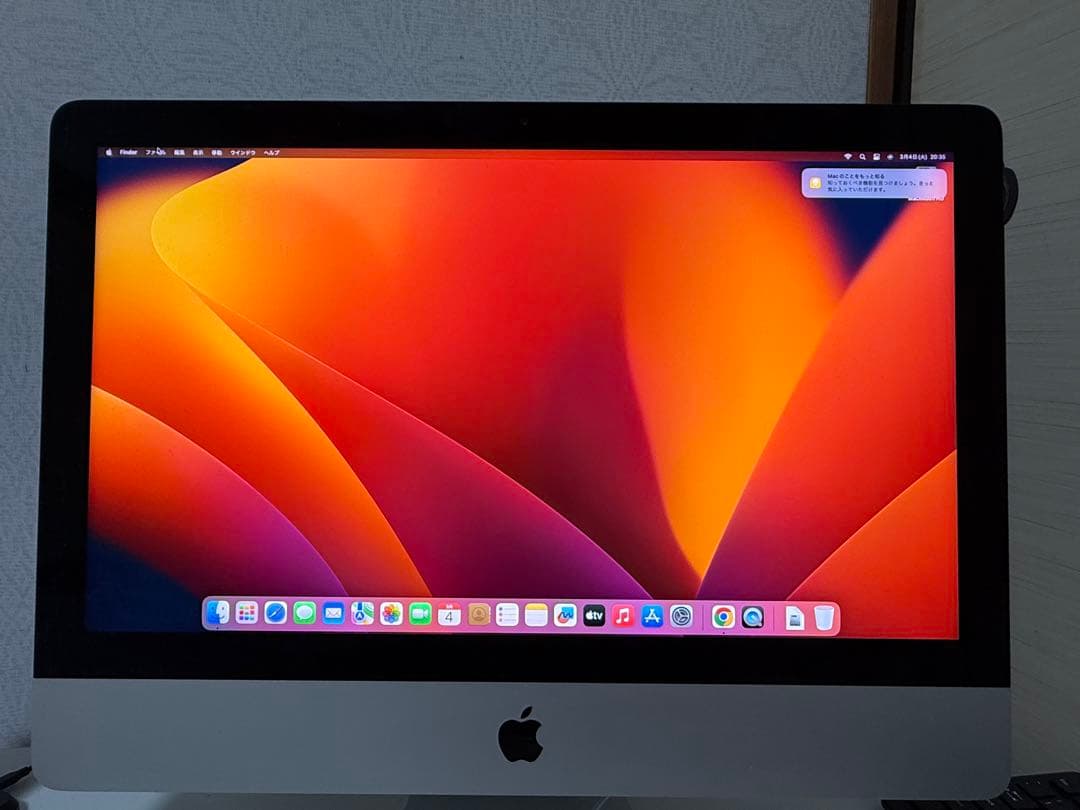Open Spotlight search in the menu bar
The image size is (1080, 810).
point(862,155)
